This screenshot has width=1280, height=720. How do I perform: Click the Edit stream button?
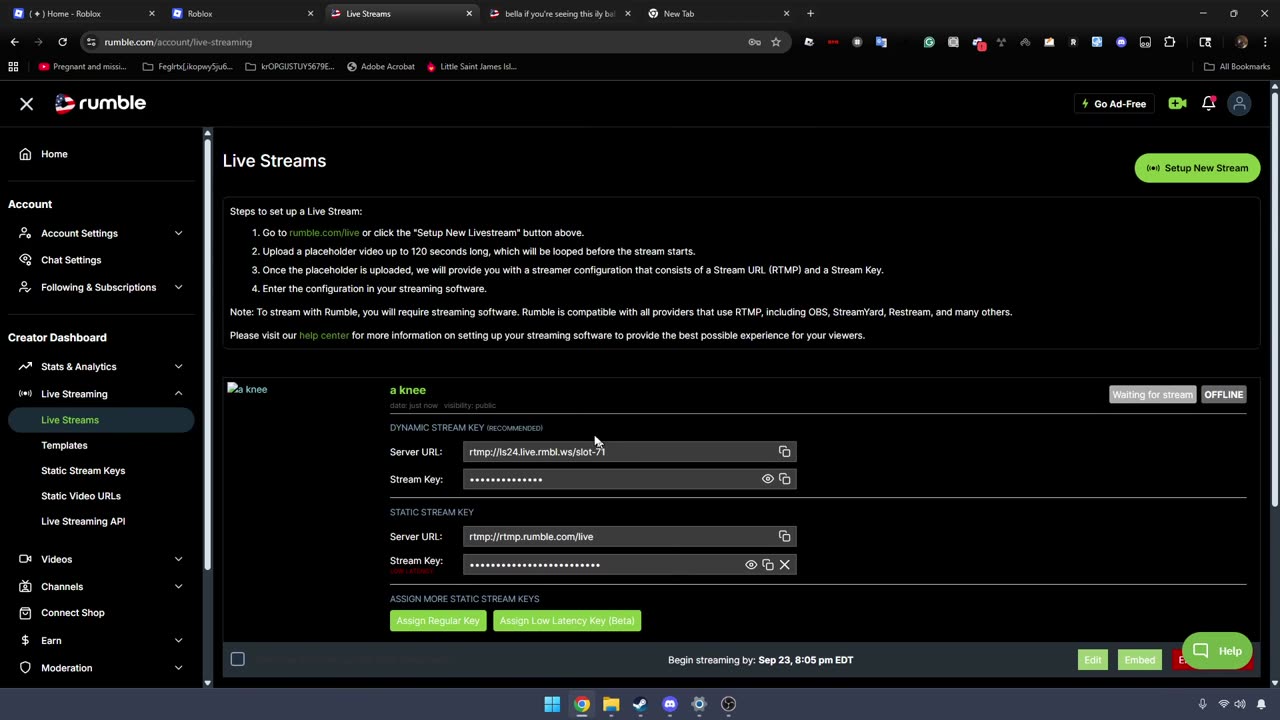(x=1092, y=660)
